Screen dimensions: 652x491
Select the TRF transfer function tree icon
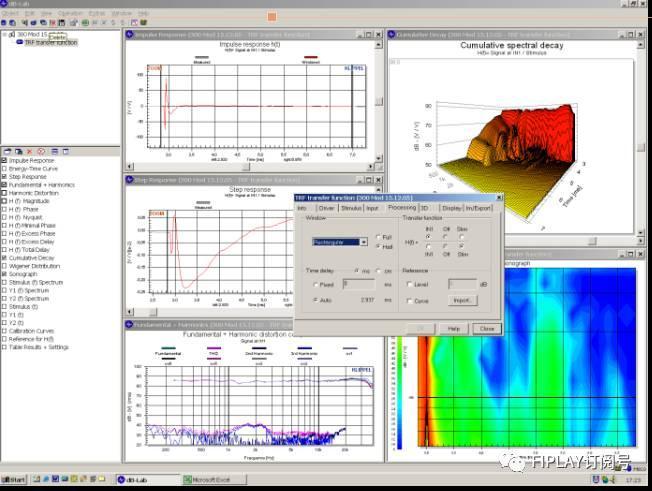point(20,43)
